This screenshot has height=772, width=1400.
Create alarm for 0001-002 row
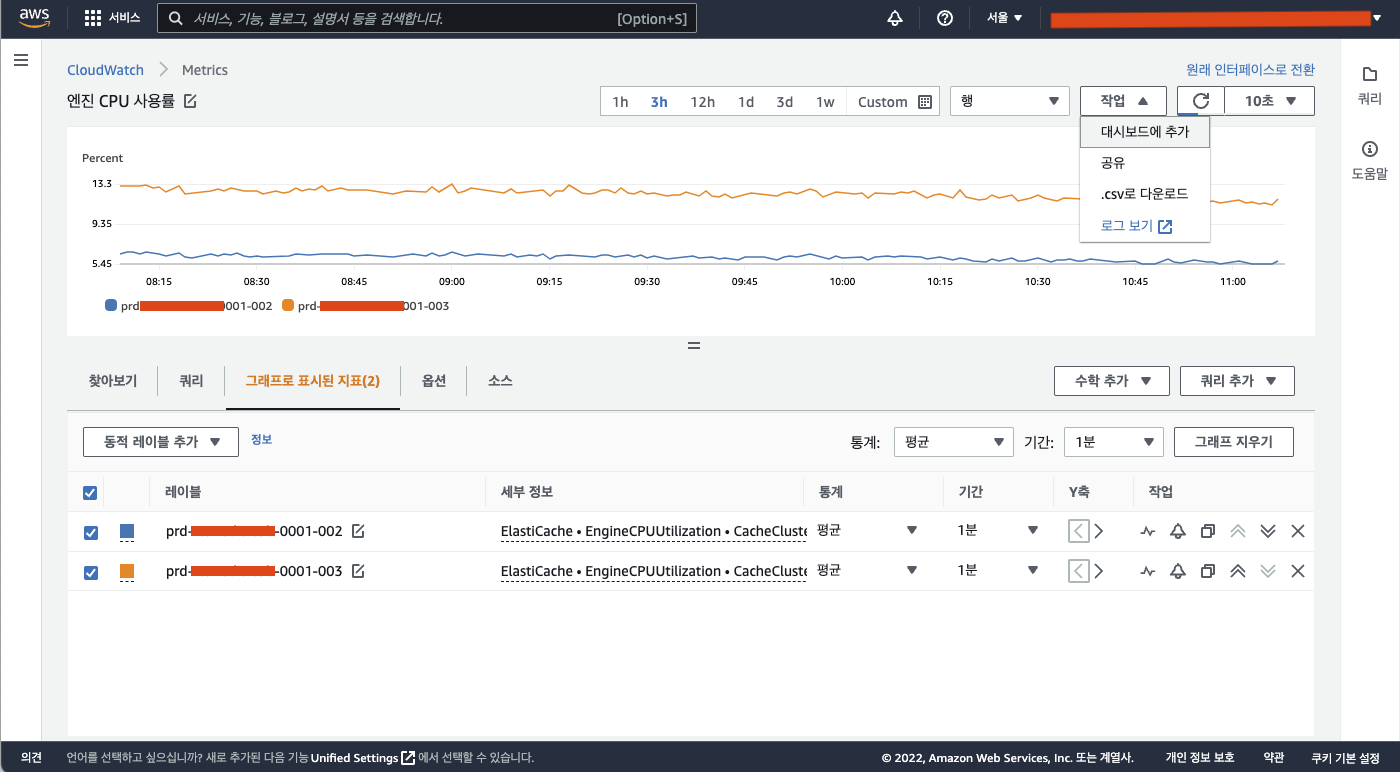coord(1178,531)
